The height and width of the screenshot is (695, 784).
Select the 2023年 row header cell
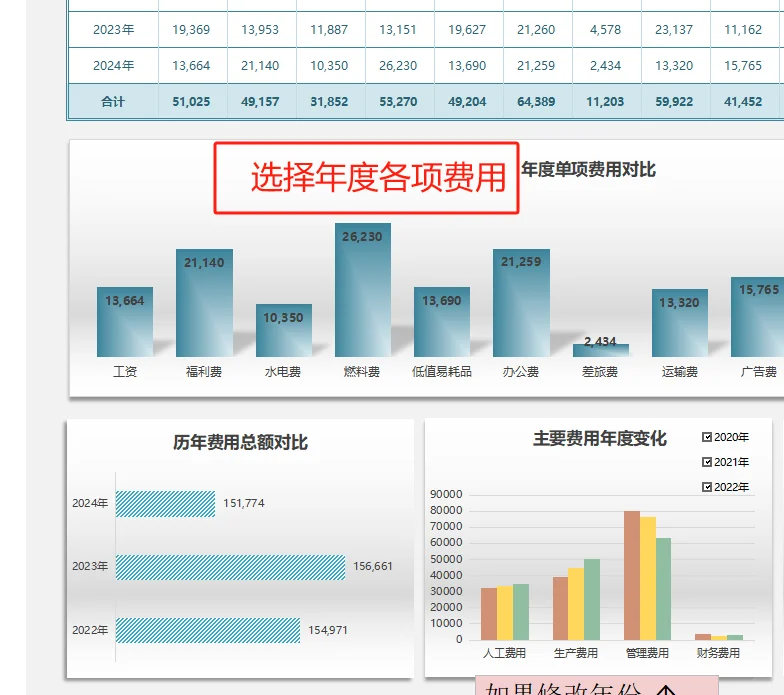pos(114,30)
